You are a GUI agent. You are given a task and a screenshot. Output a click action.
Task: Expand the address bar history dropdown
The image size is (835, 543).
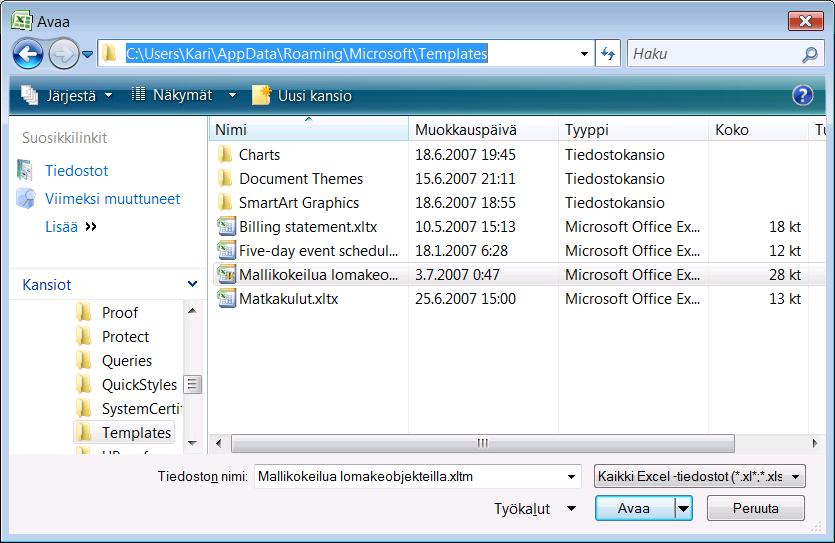[584, 54]
